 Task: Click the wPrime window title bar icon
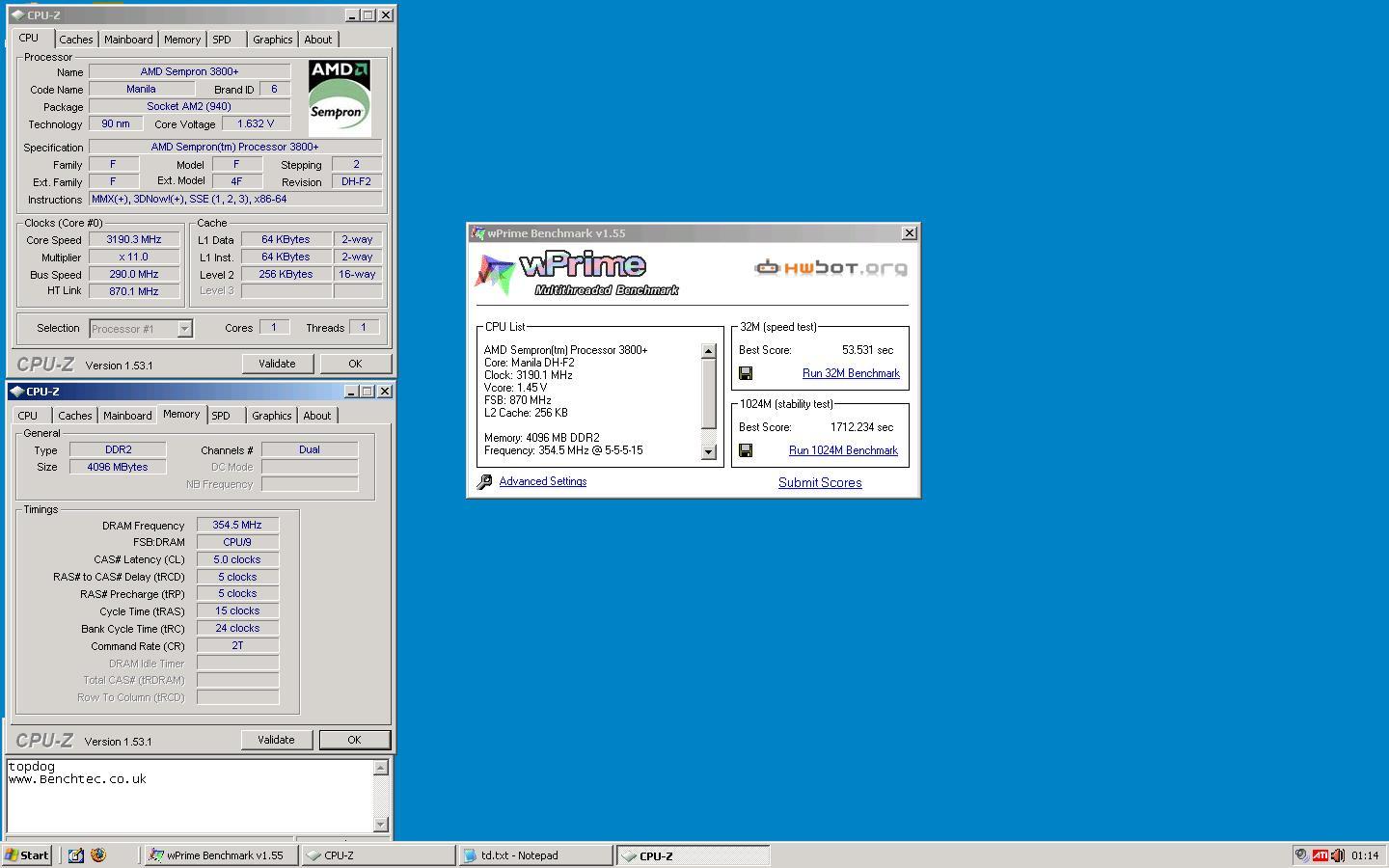pyautogui.click(x=477, y=233)
